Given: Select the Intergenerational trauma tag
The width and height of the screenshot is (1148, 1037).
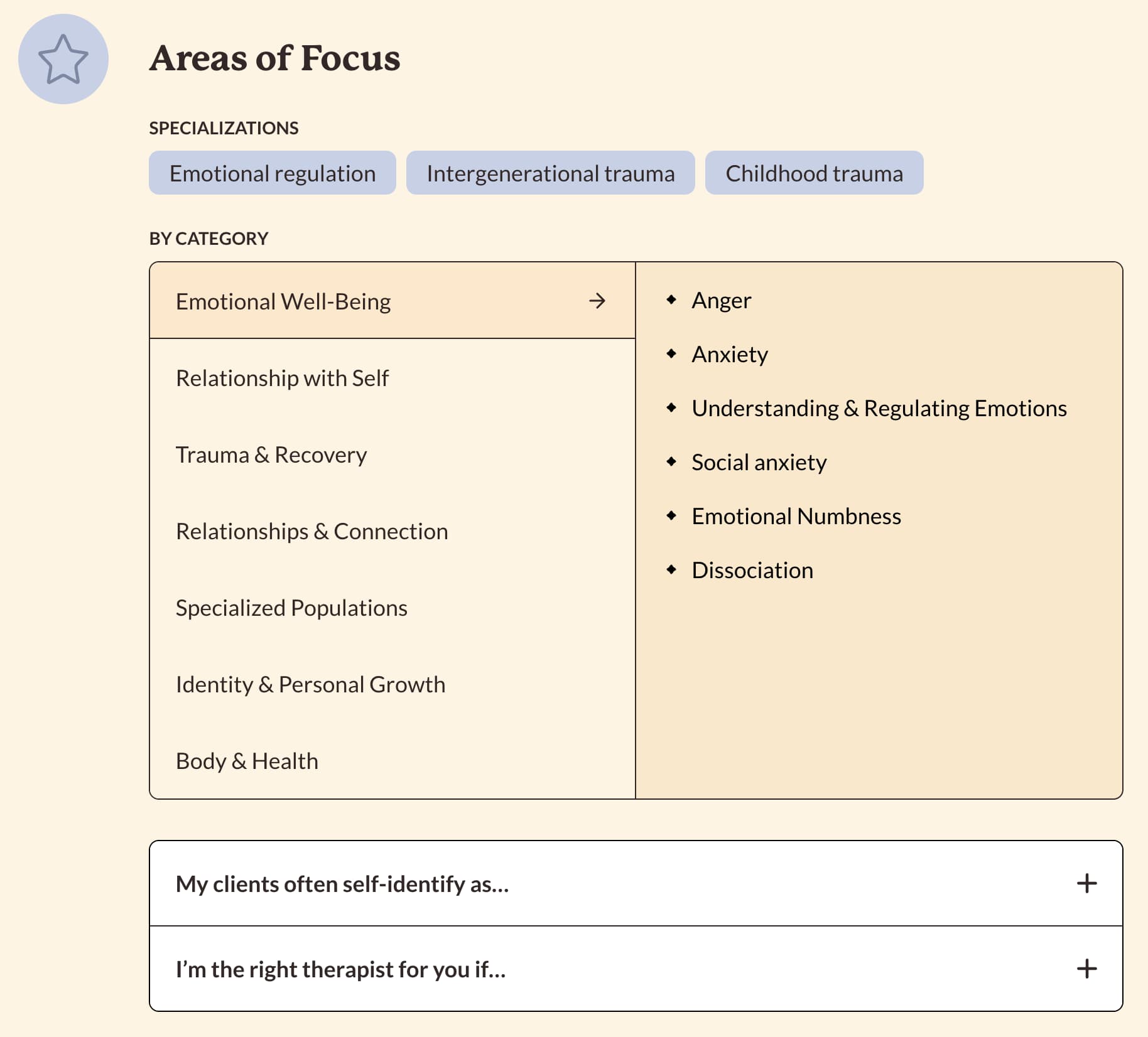Looking at the screenshot, I should click(551, 173).
